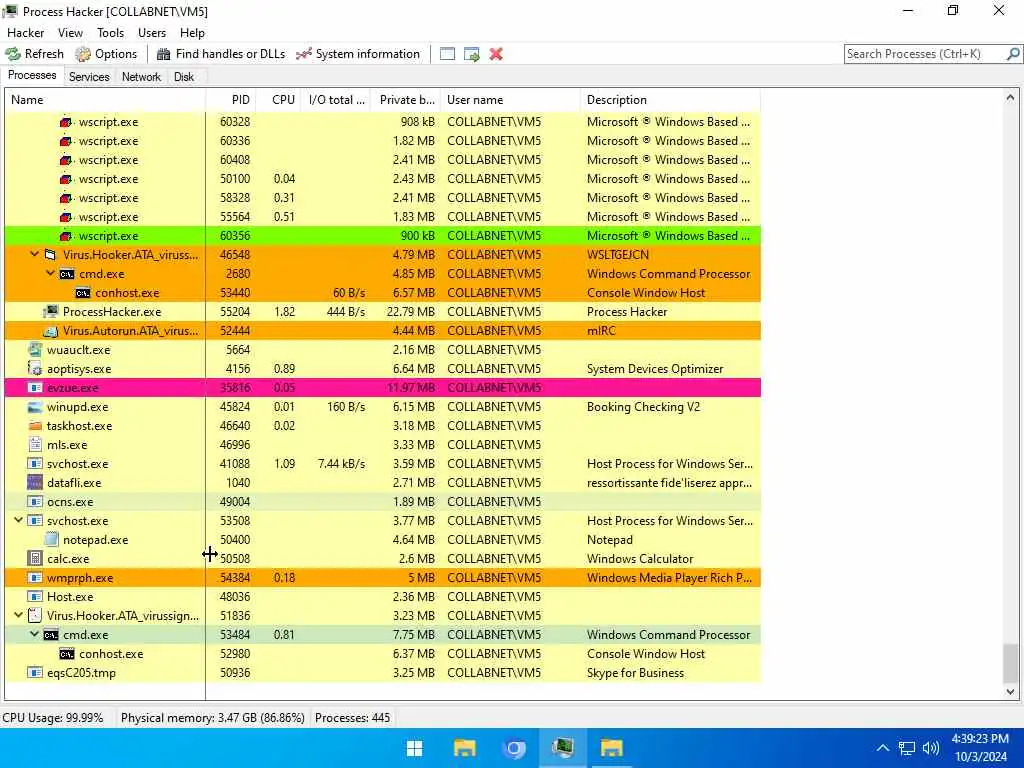This screenshot has width=1024, height=768.
Task: Click the wscript.exe icon for PID 60328
Action: click(x=66, y=122)
